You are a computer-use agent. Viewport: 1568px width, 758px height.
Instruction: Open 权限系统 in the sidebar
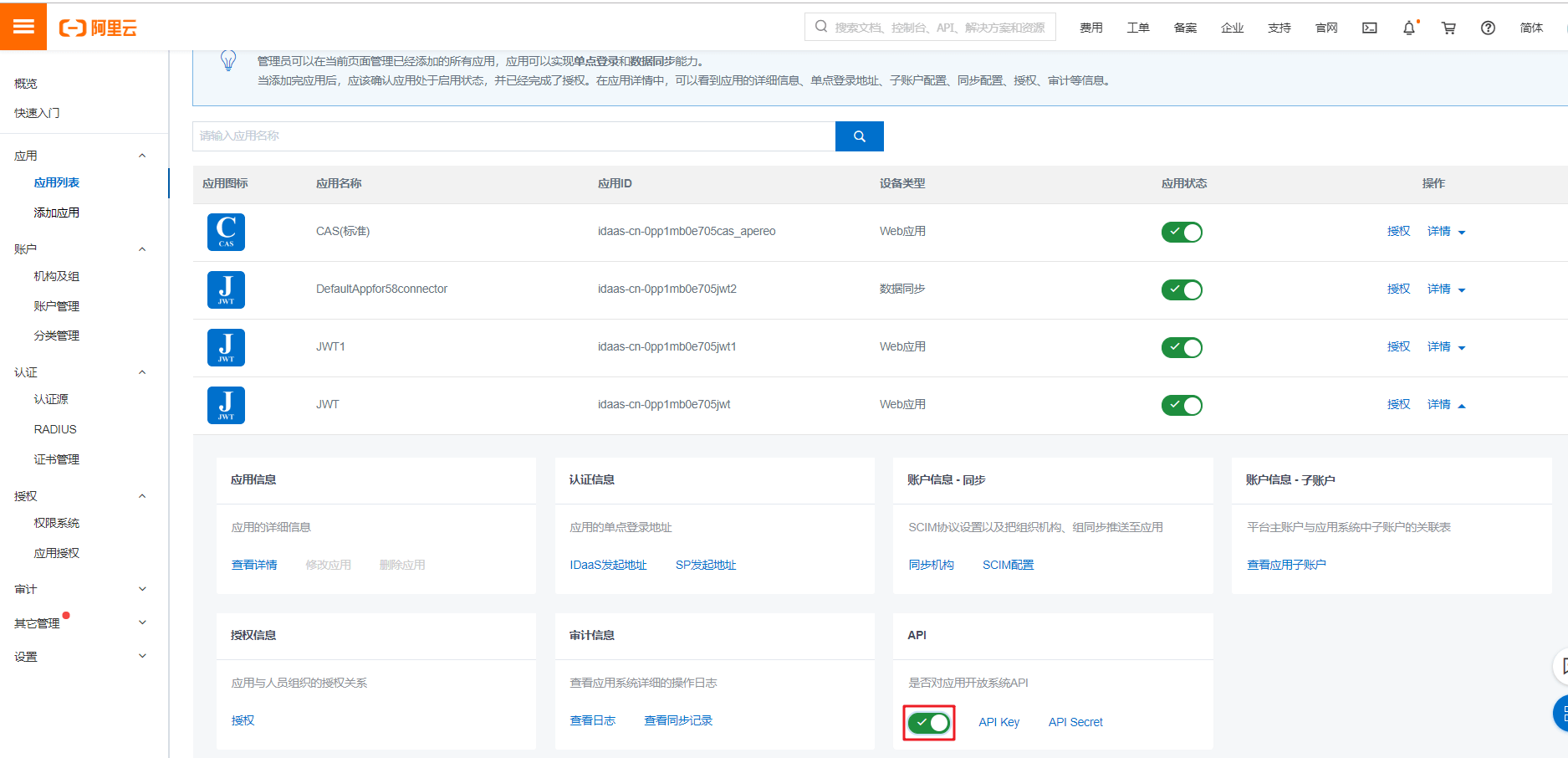point(57,523)
